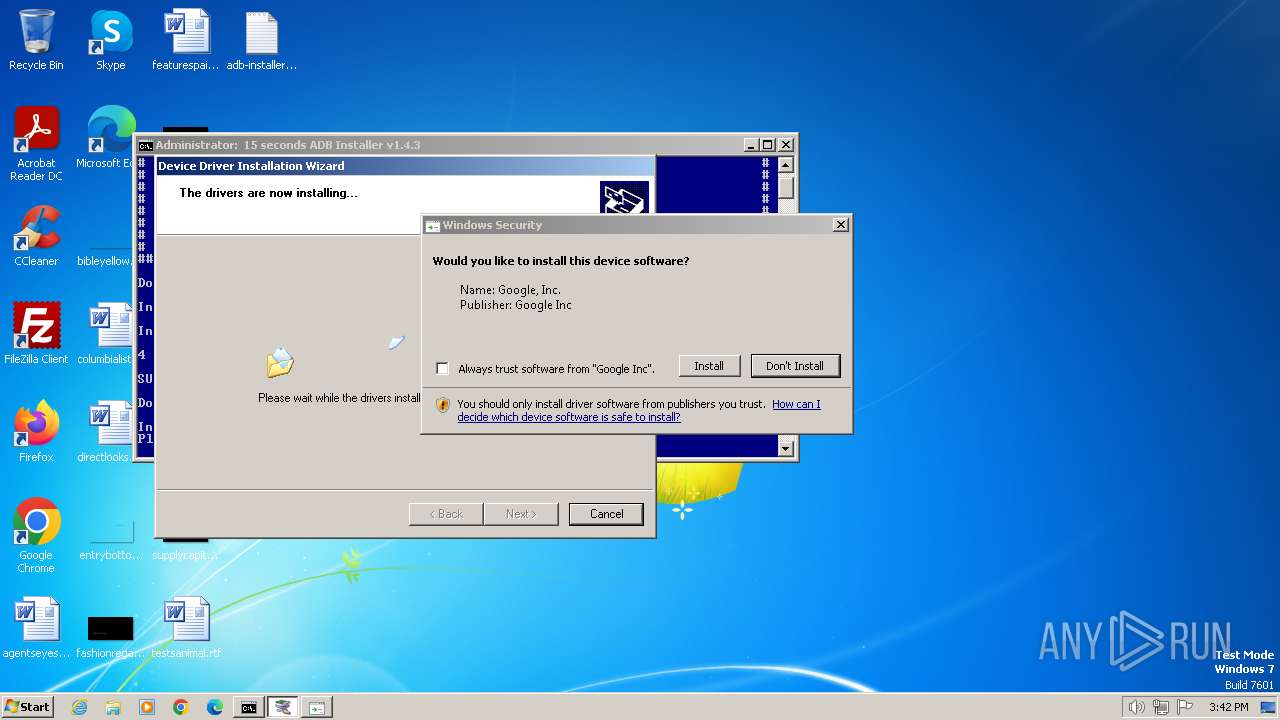Click the ADB Installer console title icon

pos(145,145)
